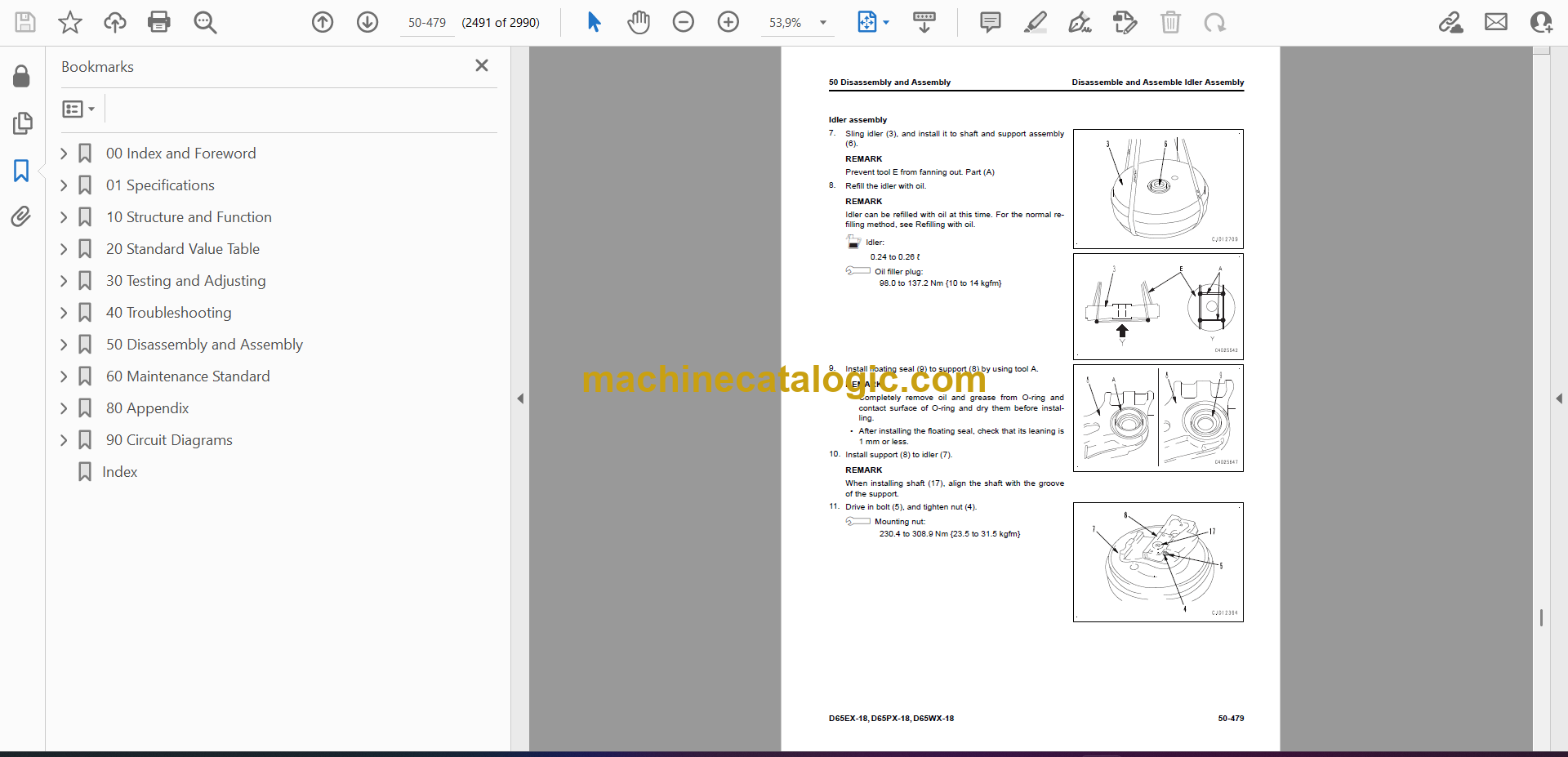Click the vertical document scrollbar thumb
The image size is (1568, 757).
(x=1541, y=618)
